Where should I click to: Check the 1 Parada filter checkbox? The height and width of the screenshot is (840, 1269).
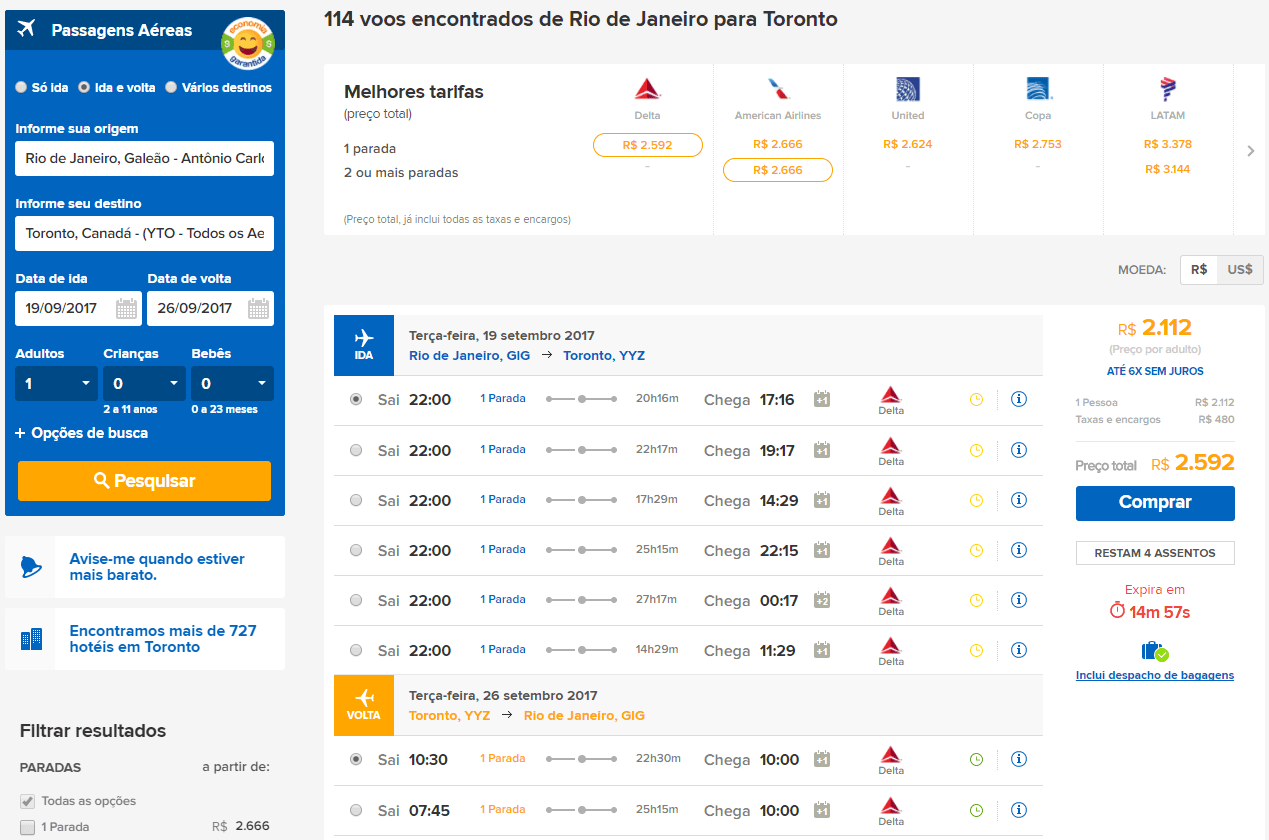point(28,827)
